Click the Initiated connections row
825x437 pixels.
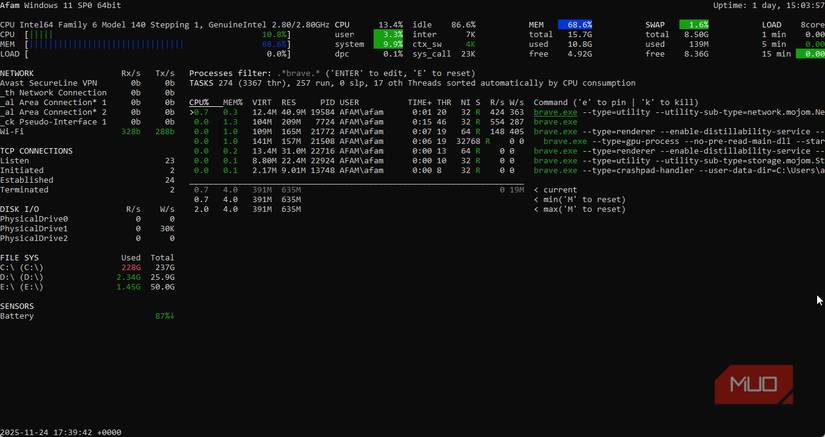click(87, 171)
